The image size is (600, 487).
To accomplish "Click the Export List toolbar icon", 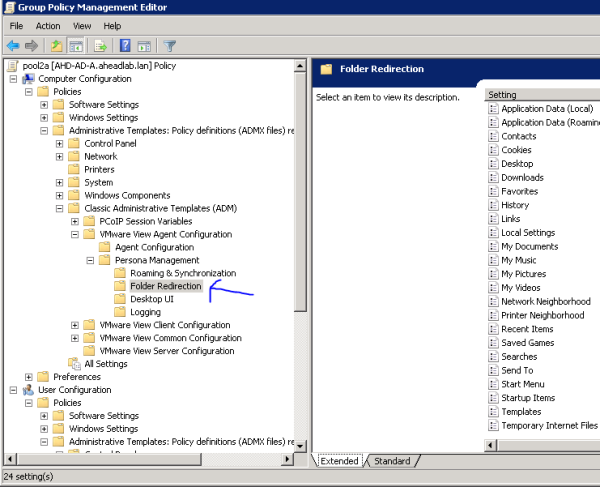I will click(x=100, y=45).
